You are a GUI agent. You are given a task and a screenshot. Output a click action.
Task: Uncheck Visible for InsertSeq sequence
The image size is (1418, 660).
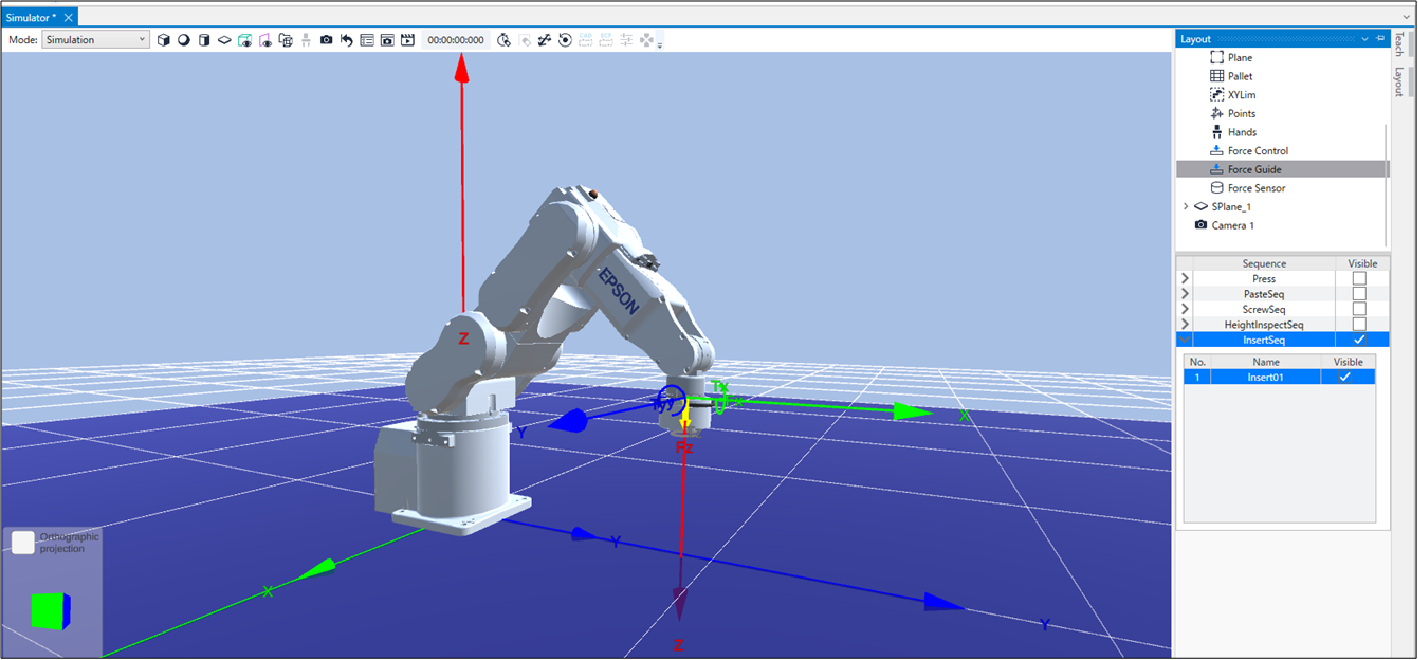point(1359,340)
